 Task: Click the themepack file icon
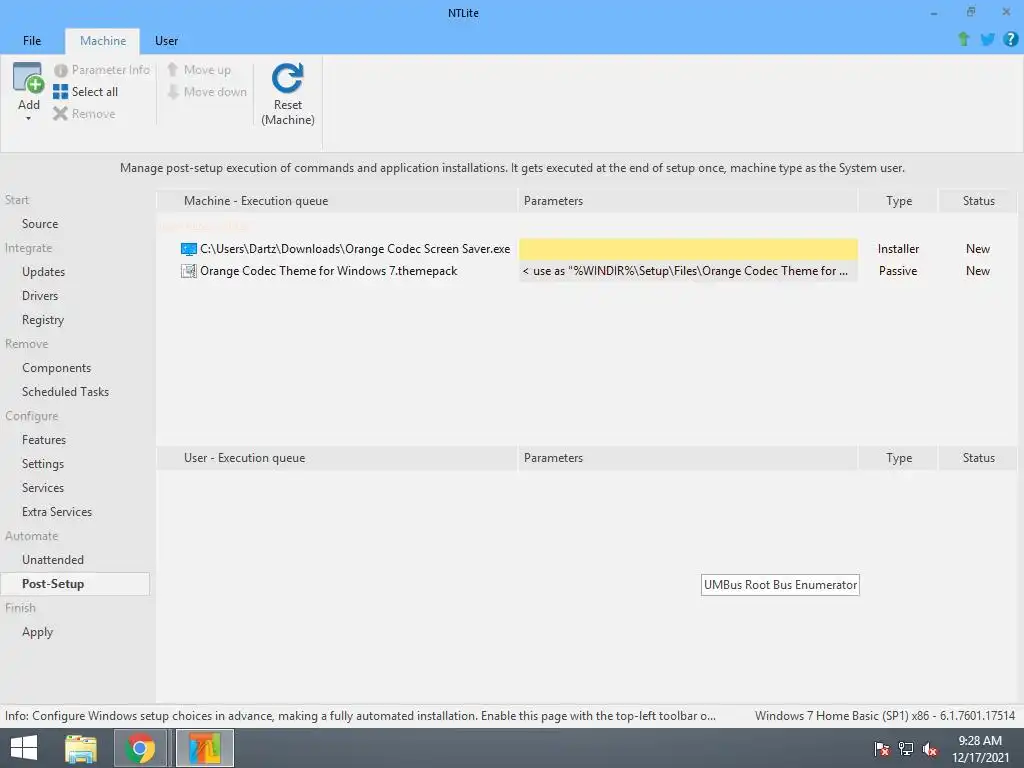coord(189,271)
